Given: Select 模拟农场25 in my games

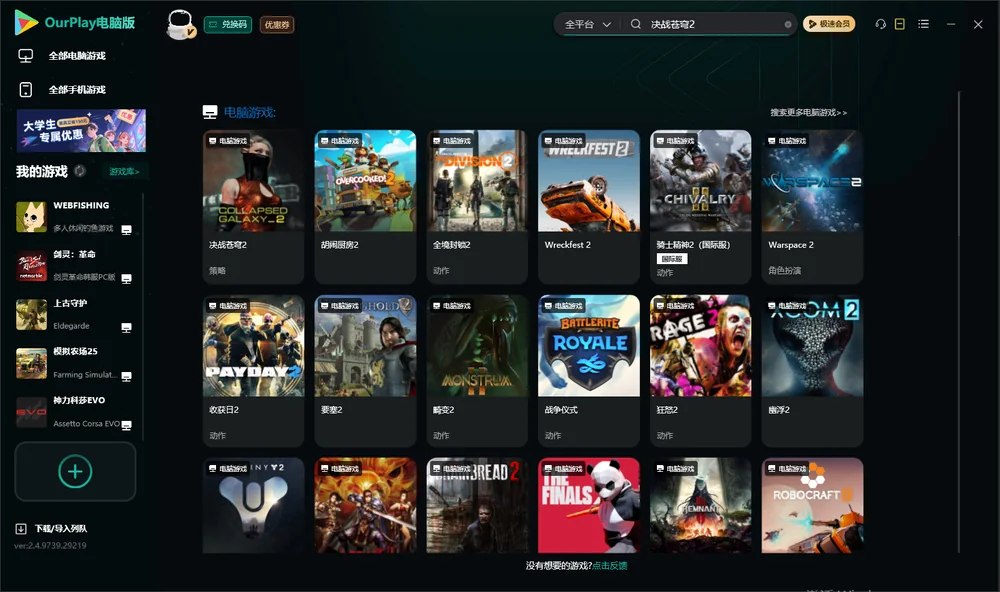Looking at the screenshot, I should click(75, 363).
